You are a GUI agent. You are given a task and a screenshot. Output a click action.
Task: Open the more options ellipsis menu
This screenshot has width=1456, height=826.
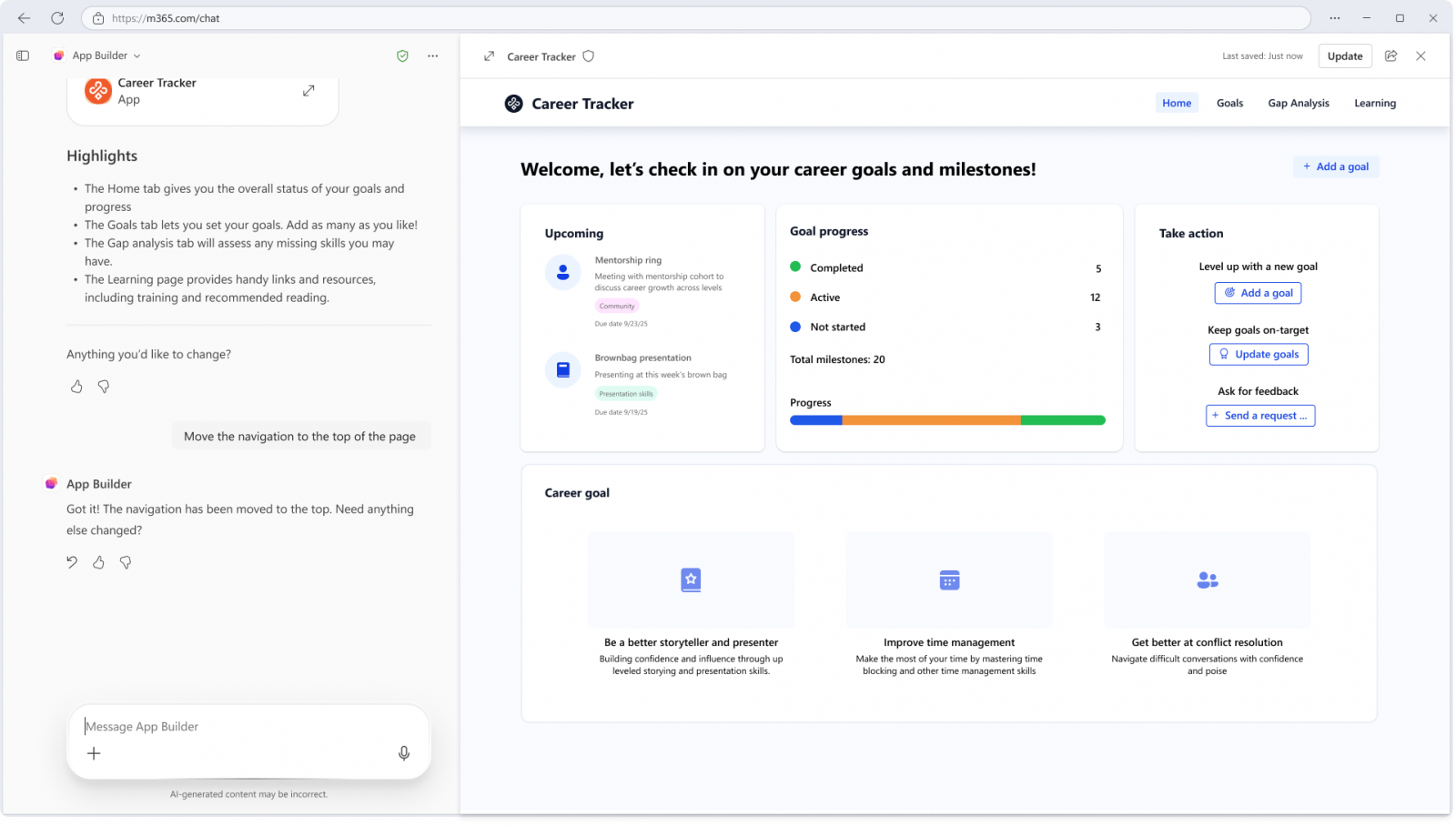pyautogui.click(x=432, y=55)
